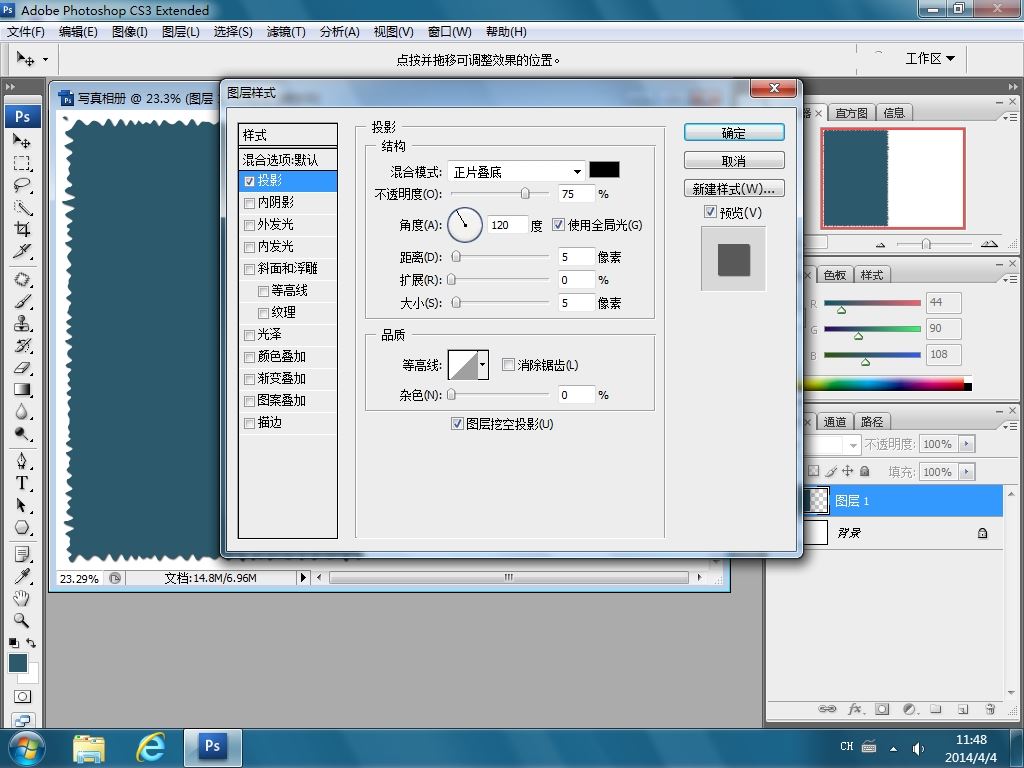Select the Zoom tool
1024x768 pixels.
click(x=22, y=620)
